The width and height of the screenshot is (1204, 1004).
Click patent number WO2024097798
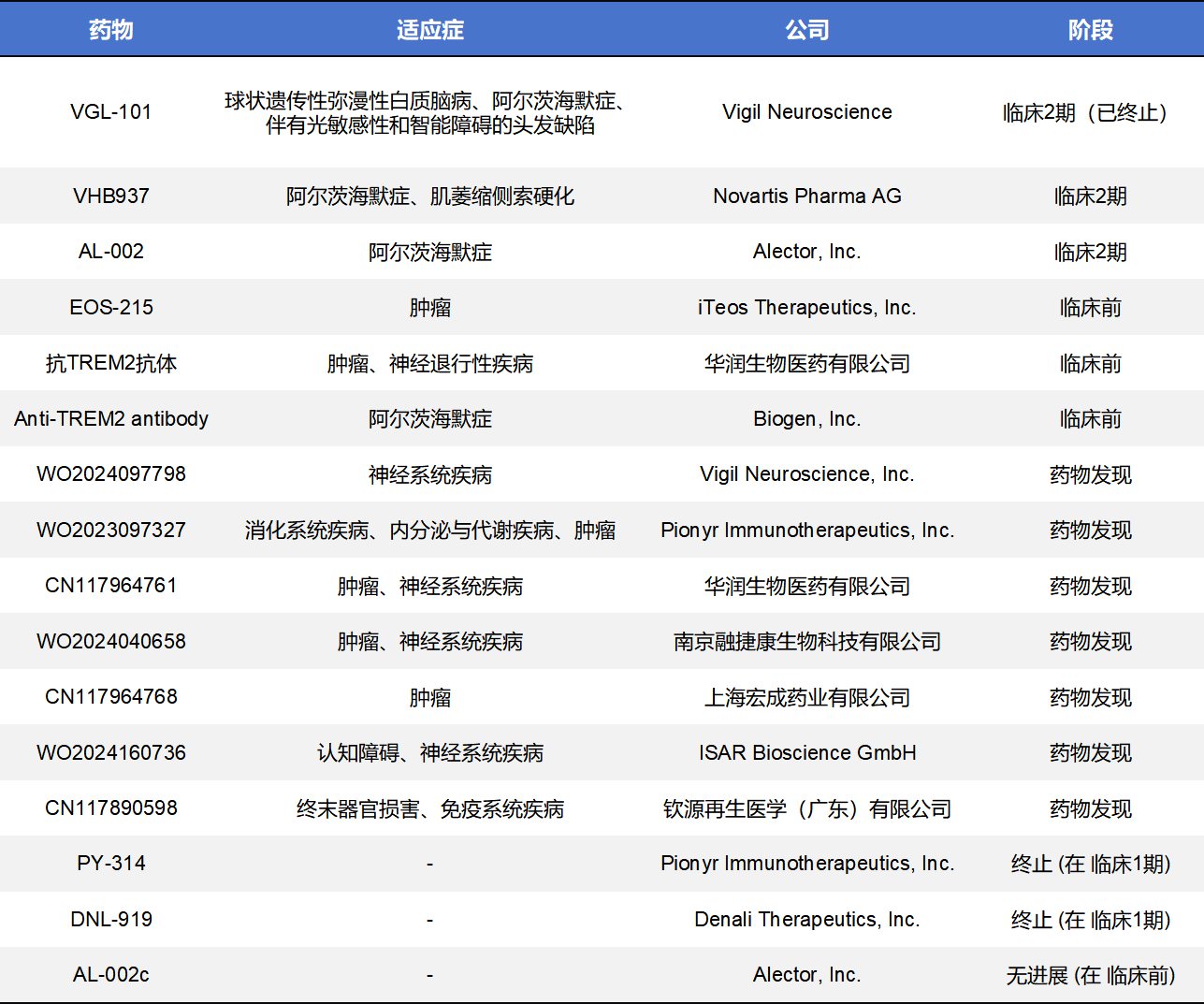pos(111,473)
